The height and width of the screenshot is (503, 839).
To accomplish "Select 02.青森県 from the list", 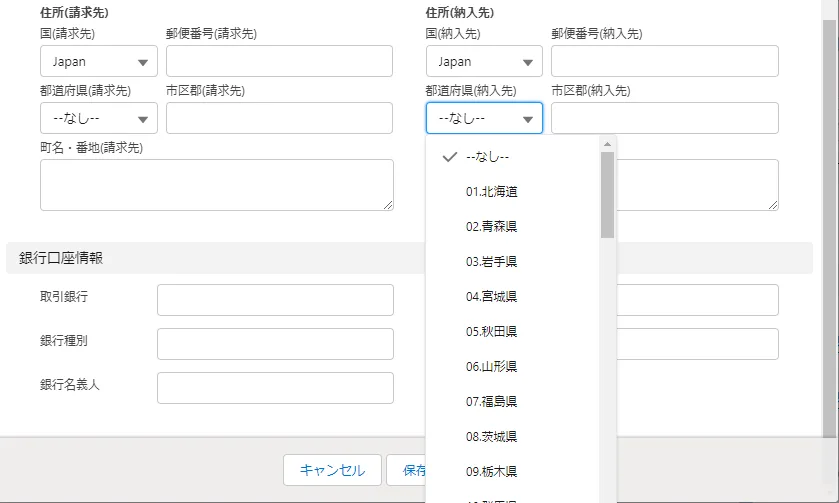I will (x=491, y=227).
